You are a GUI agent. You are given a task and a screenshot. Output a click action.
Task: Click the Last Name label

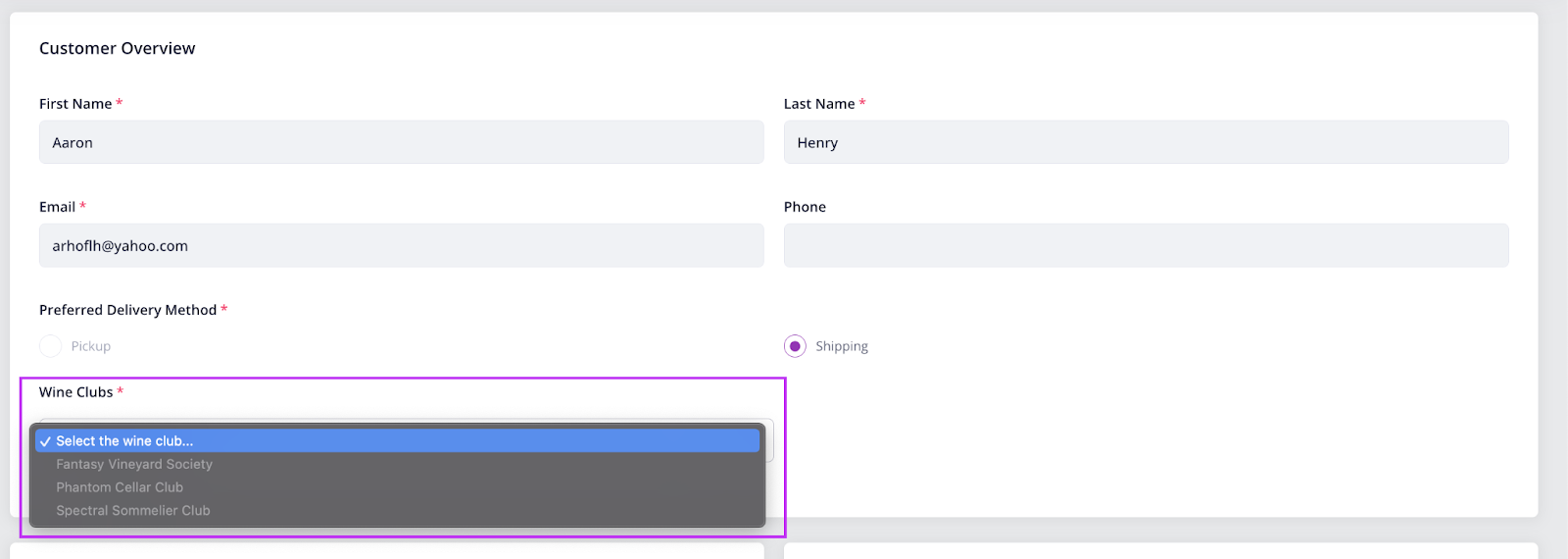[x=818, y=104]
